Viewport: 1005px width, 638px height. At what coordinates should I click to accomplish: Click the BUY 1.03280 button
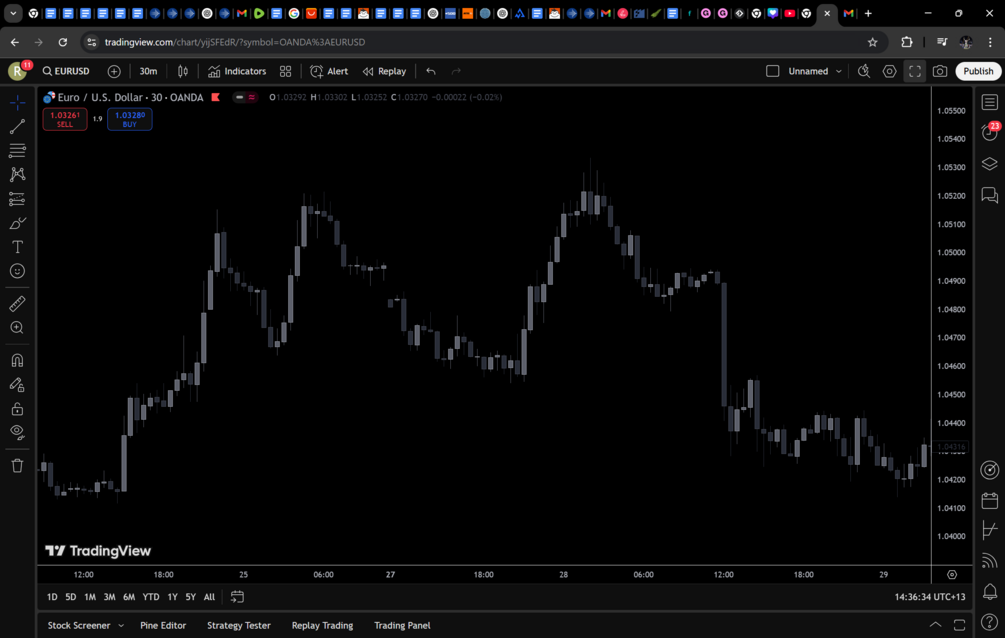coord(129,119)
